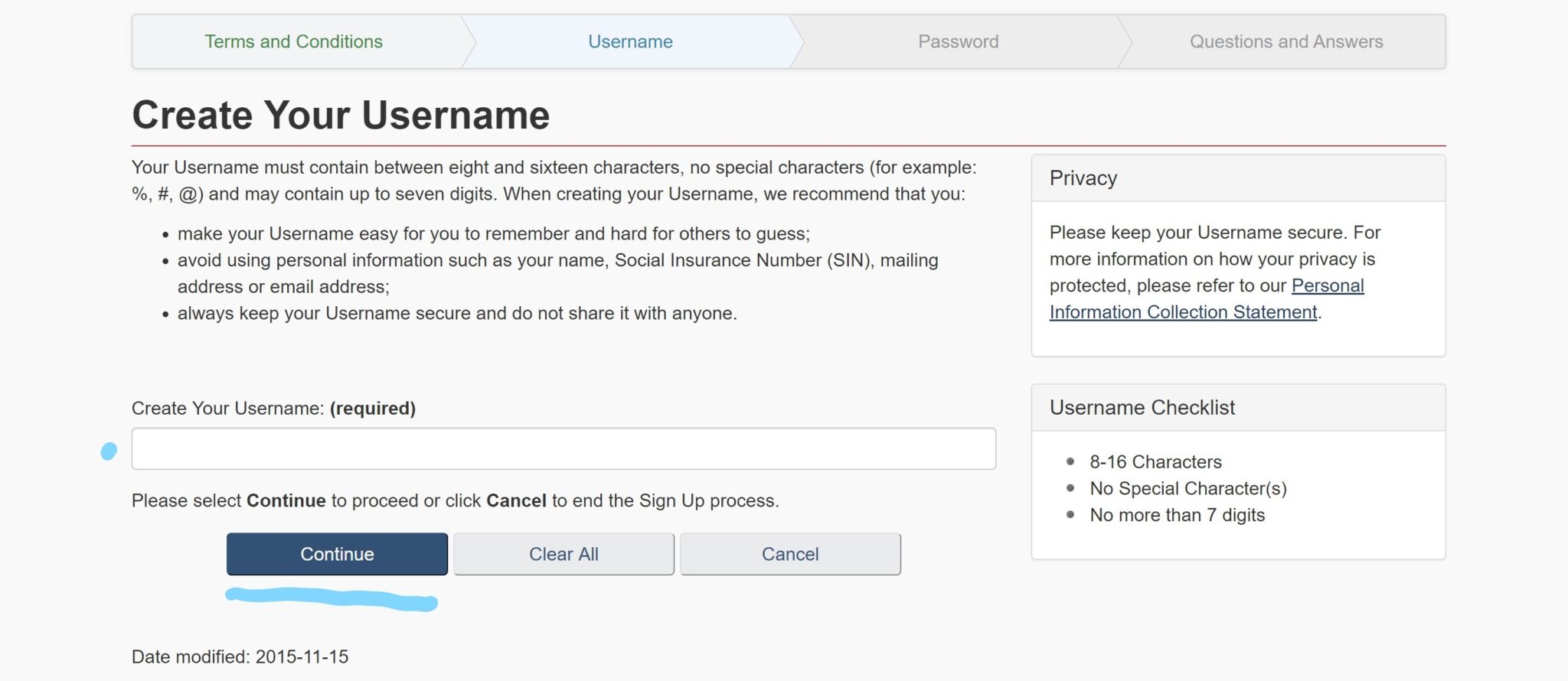Click the Date modified 2015-11-15 text

click(x=240, y=657)
